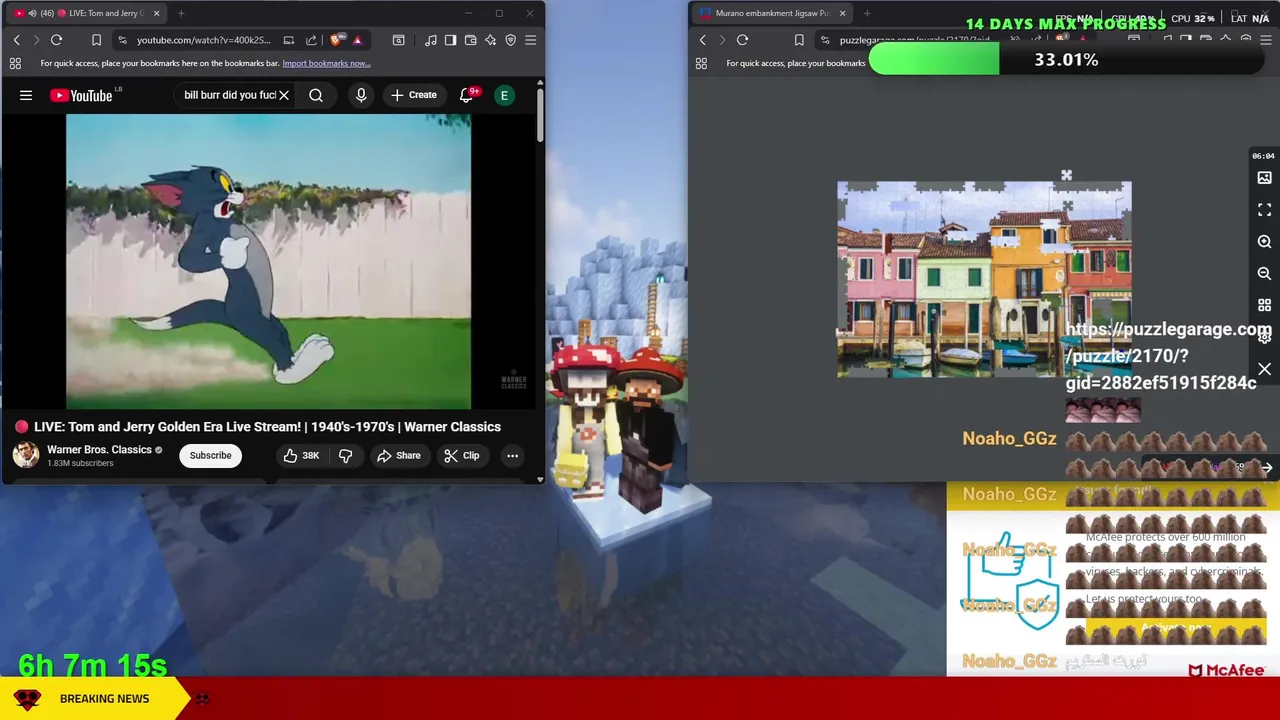
Task: Click the Tom and Jerry video player
Action: [268, 262]
